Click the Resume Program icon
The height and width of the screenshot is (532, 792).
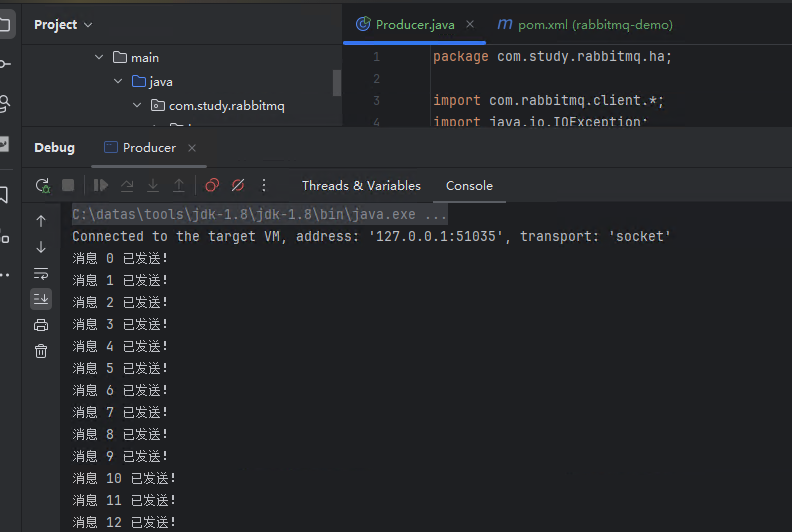coord(101,185)
